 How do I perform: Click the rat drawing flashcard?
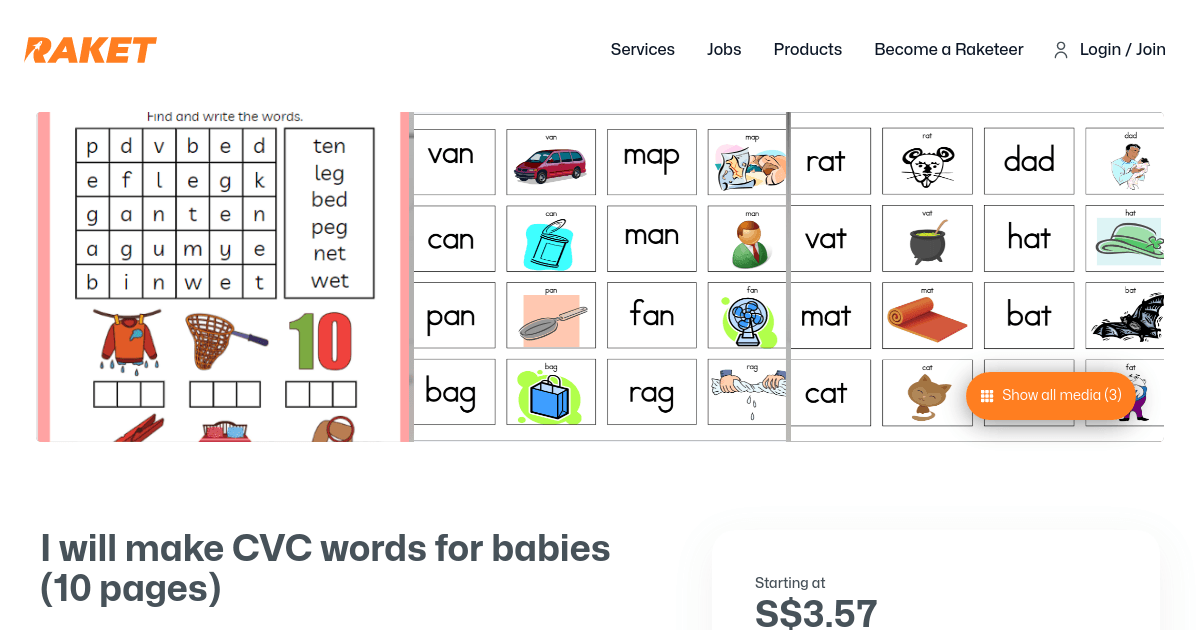coord(926,161)
